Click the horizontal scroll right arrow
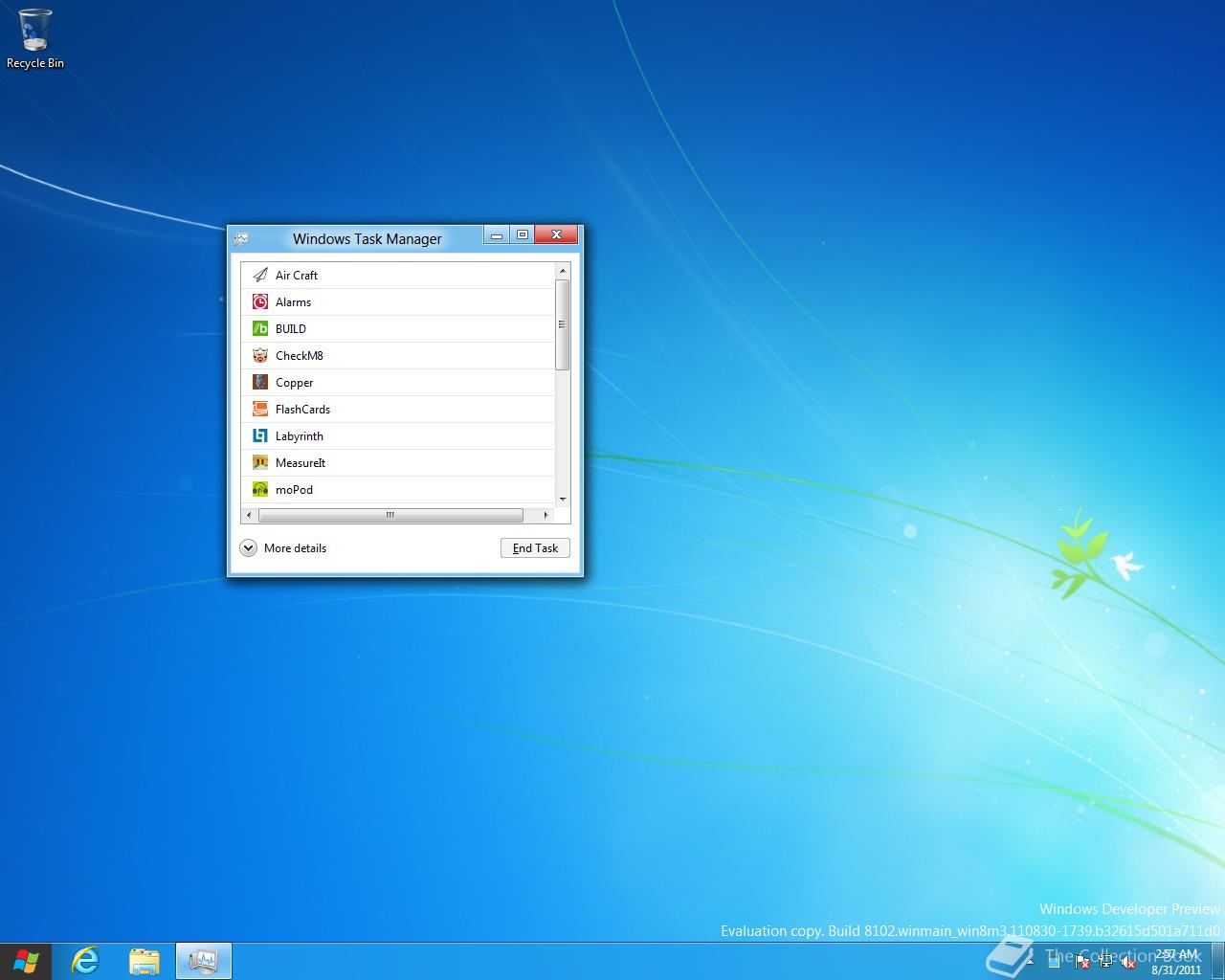 546,515
